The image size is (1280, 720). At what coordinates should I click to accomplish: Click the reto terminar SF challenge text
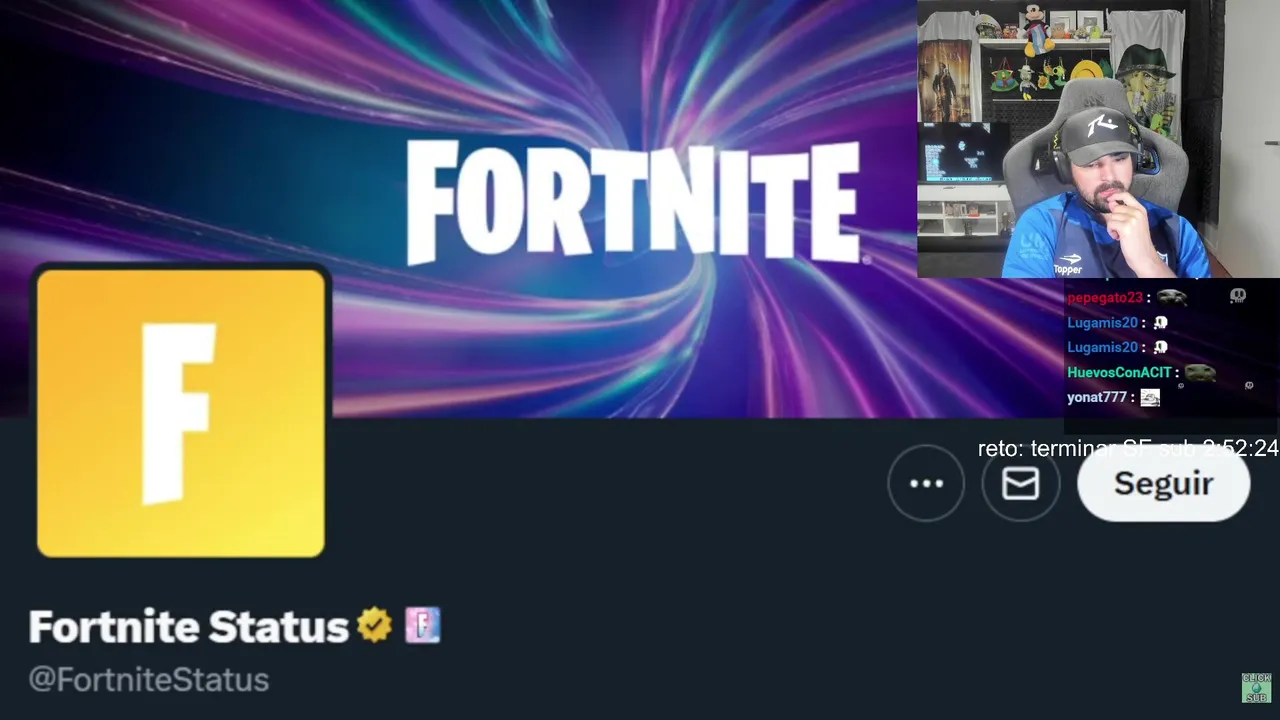click(x=1128, y=449)
